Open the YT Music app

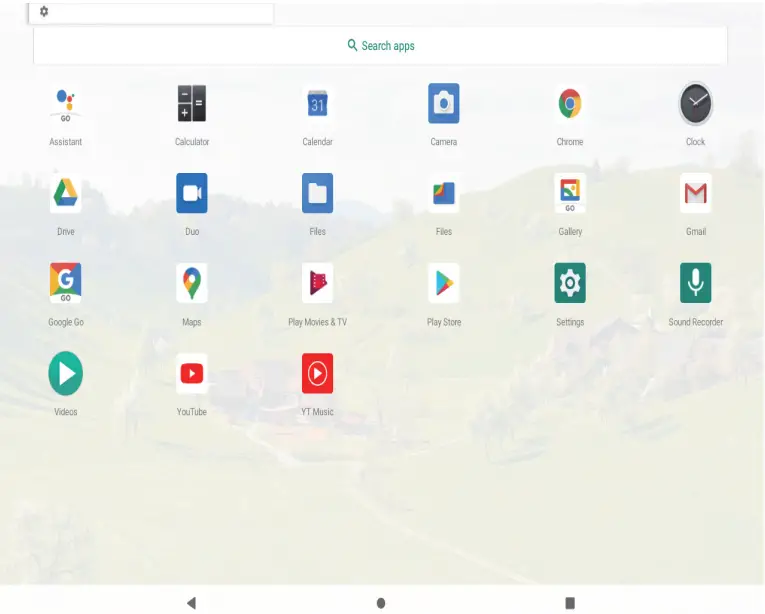[318, 373]
